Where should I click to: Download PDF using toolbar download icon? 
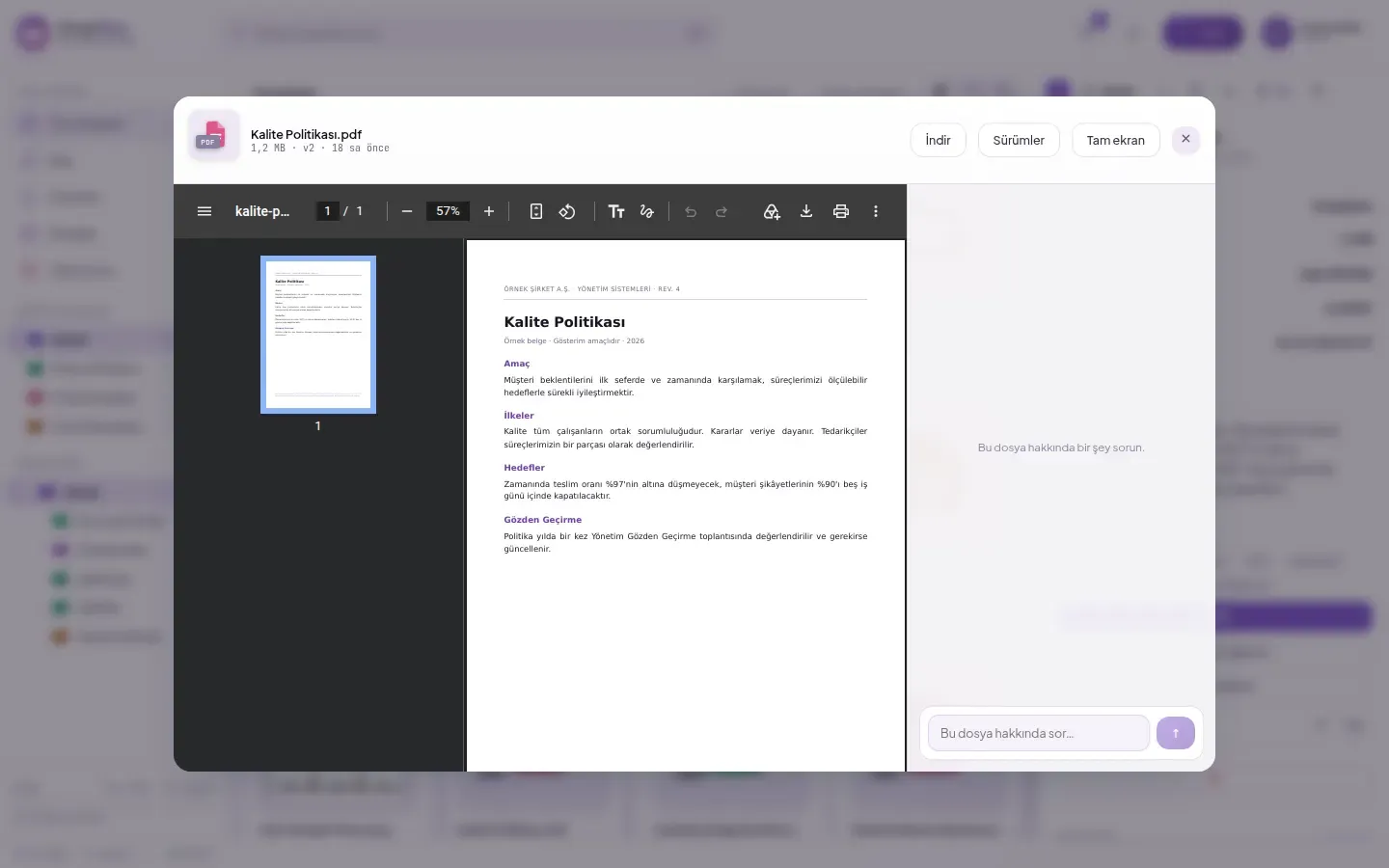click(806, 211)
